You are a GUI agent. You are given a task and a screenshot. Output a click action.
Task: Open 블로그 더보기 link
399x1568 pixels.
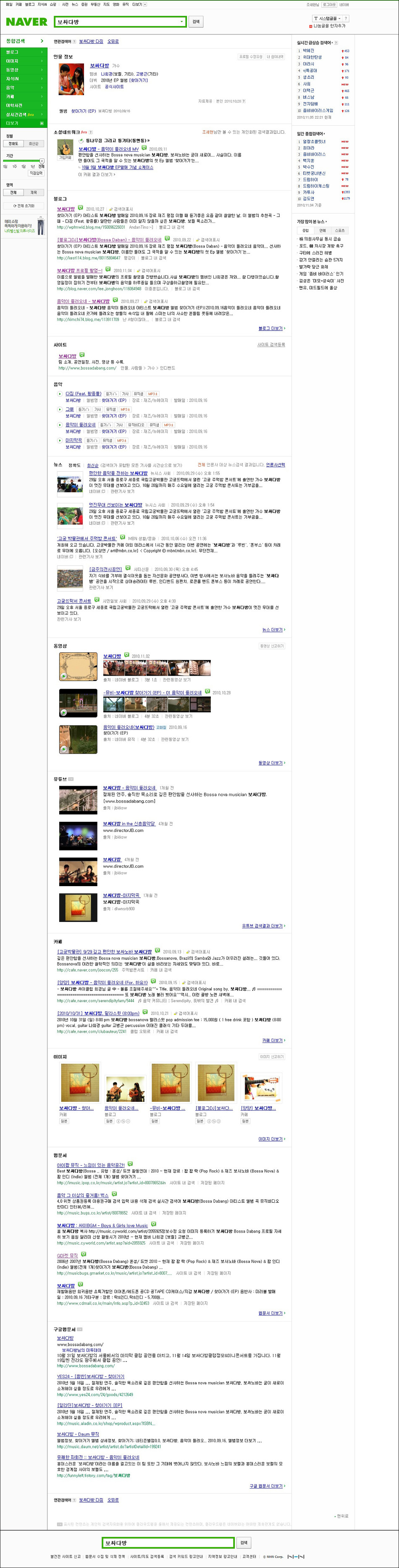(x=271, y=329)
